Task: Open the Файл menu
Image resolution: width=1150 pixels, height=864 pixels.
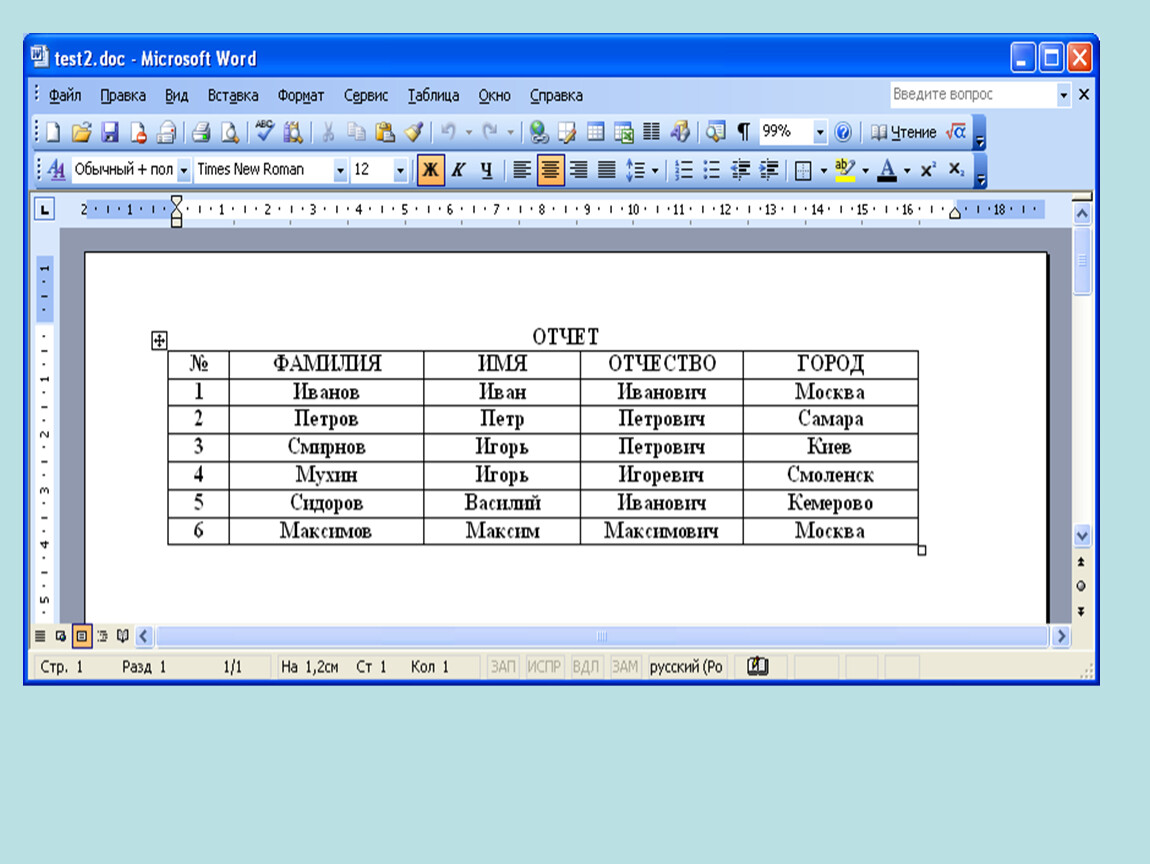Action: click(x=65, y=95)
